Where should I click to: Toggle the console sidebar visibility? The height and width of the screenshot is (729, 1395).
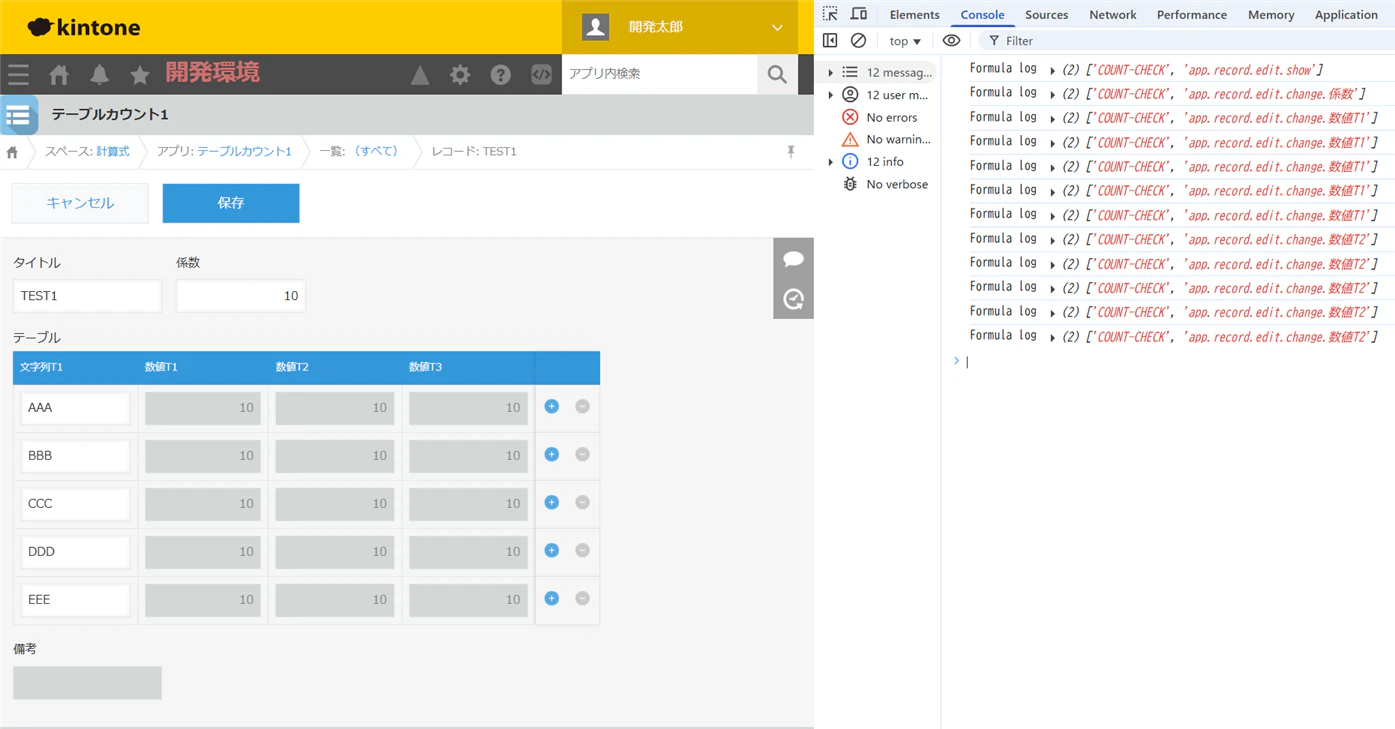point(830,41)
